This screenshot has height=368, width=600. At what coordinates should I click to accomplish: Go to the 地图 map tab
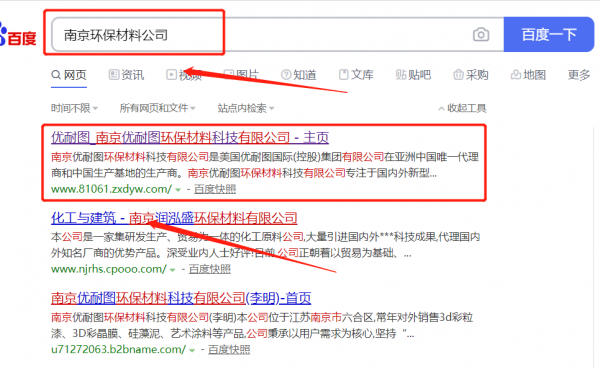tap(528, 75)
